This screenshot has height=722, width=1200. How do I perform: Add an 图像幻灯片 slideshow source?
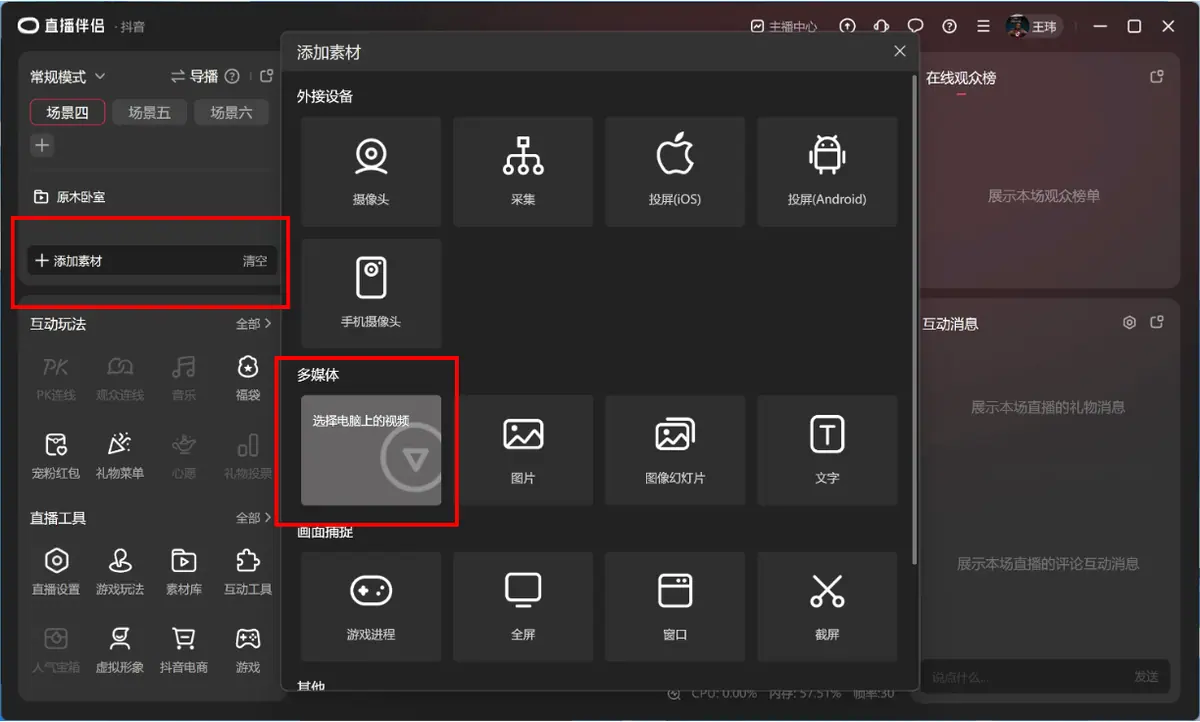[x=675, y=450]
